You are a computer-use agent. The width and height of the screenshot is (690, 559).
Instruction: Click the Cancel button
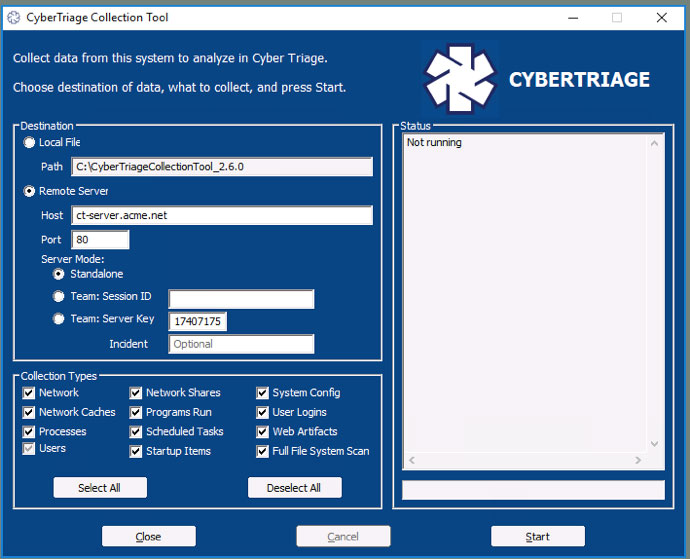click(x=343, y=537)
